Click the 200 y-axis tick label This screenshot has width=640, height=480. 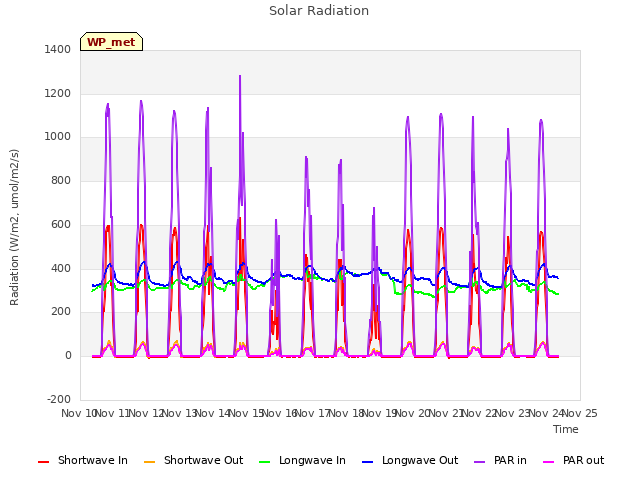[x=61, y=312]
